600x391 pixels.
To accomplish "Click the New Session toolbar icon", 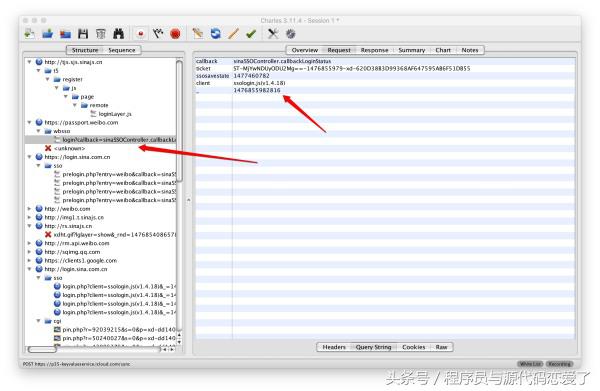I will click(x=29, y=34).
